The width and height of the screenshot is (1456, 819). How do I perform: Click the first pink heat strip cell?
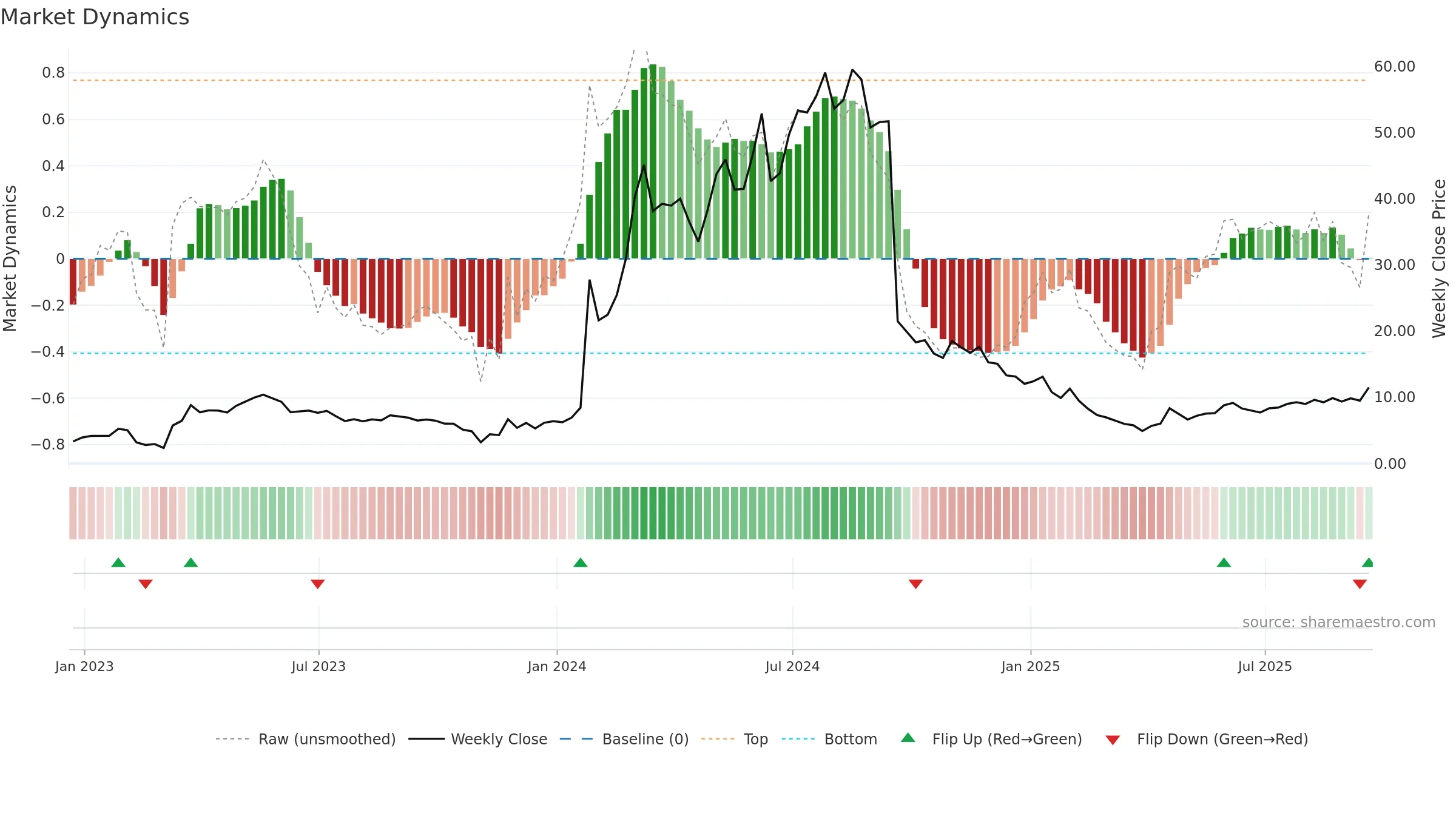pos(73,513)
